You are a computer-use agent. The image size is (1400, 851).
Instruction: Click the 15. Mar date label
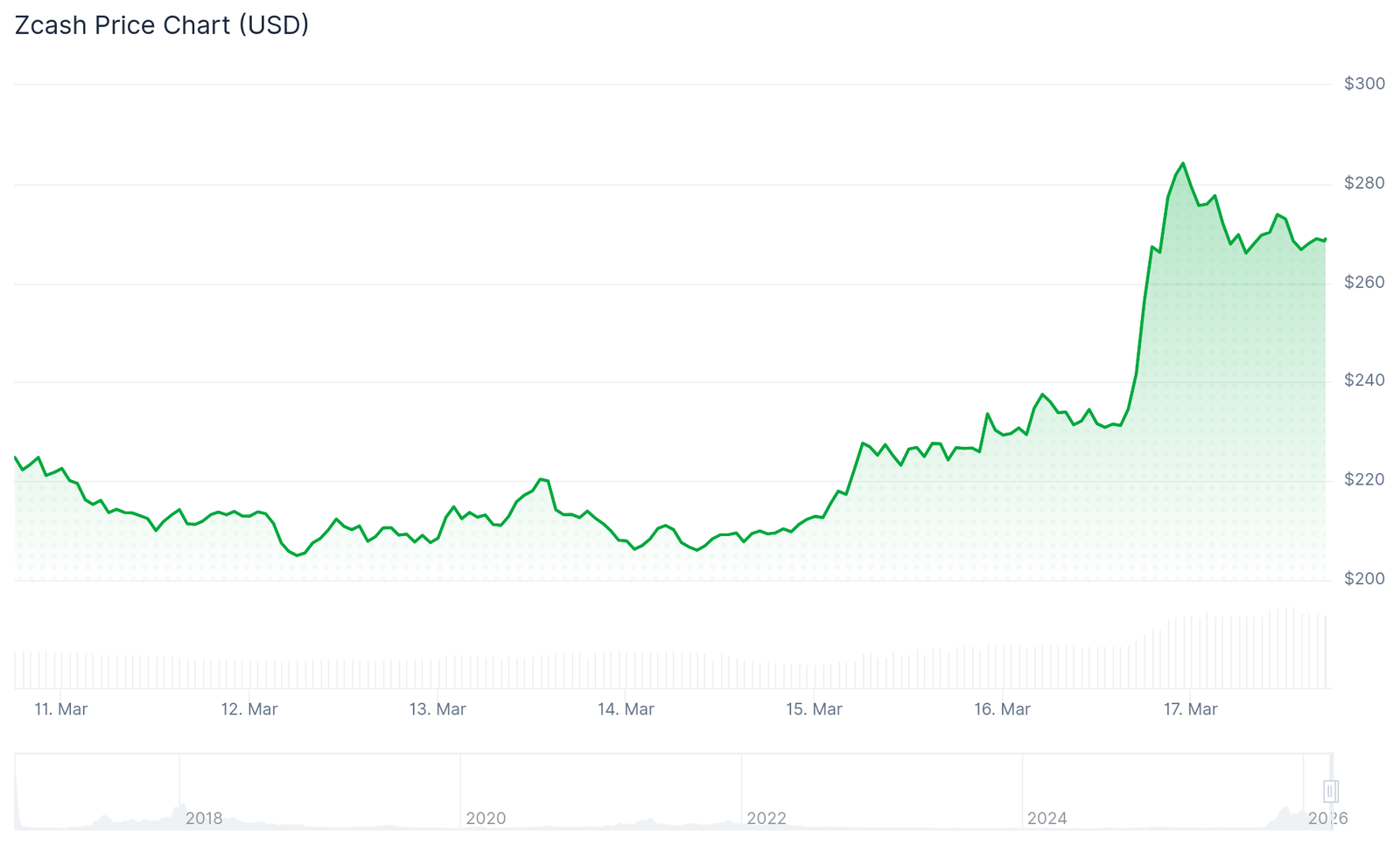tap(814, 709)
